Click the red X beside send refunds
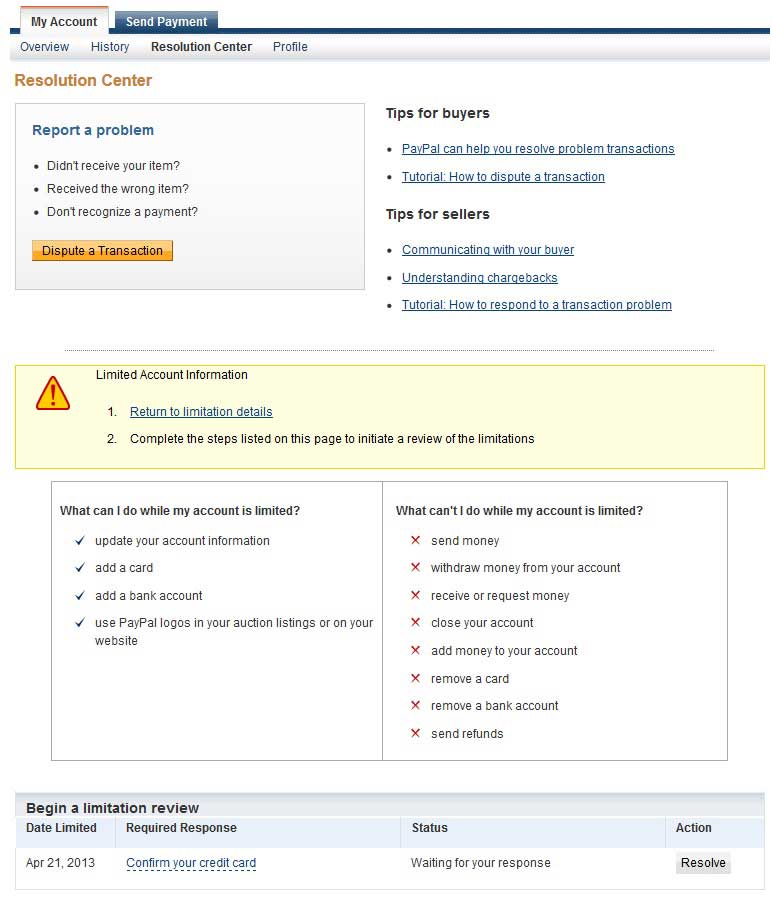The width and height of the screenshot is (772, 900). (415, 733)
